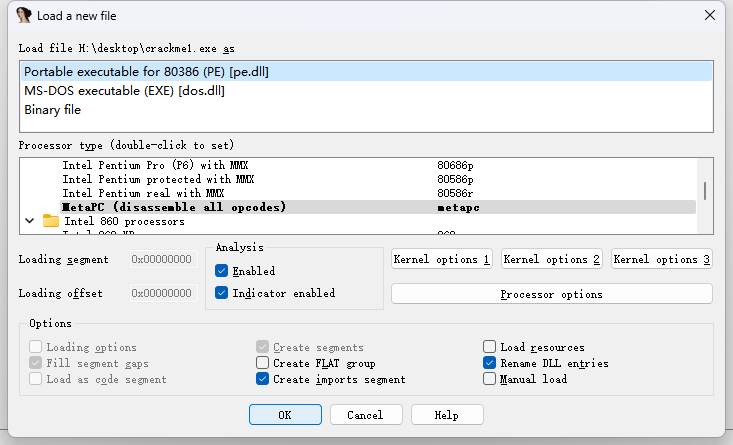Open the Help button
The width and height of the screenshot is (733, 445).
447,415
